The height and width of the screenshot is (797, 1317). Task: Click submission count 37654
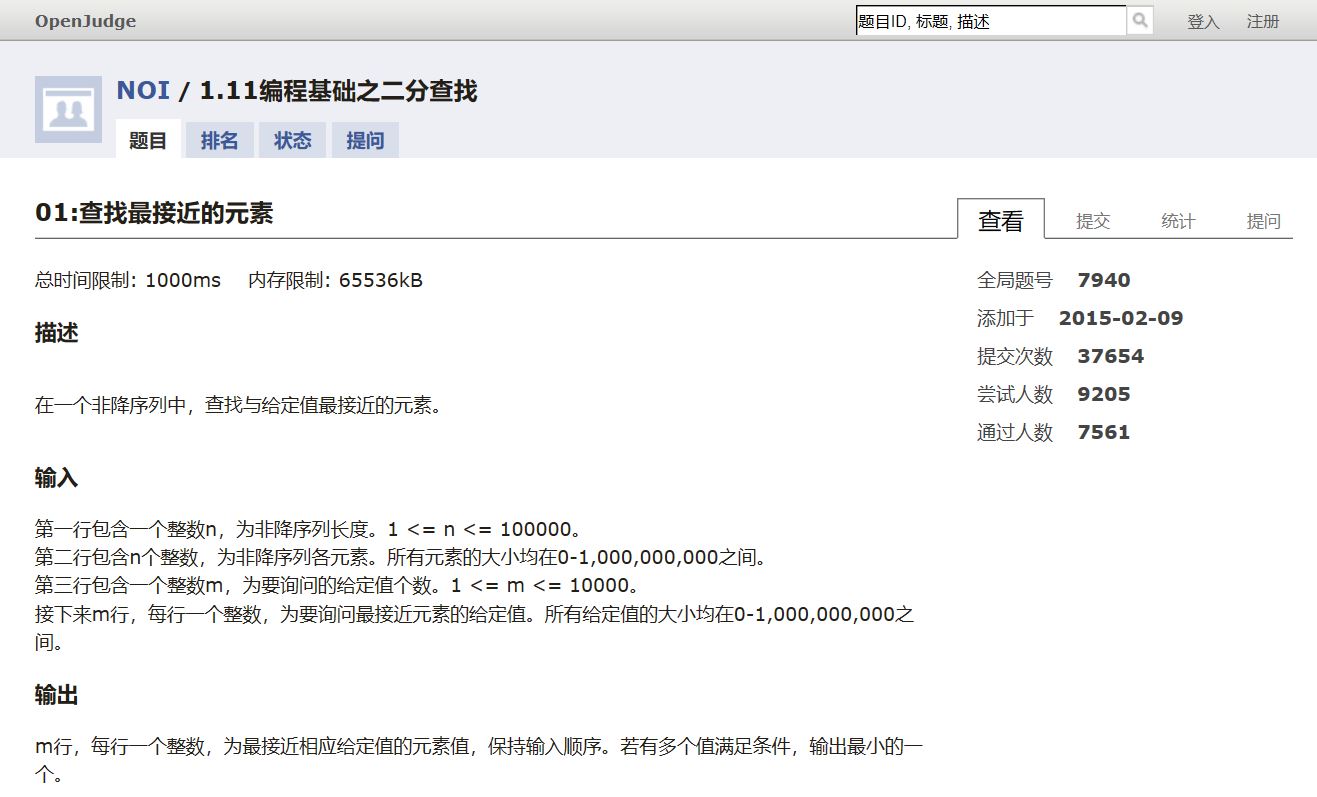1111,357
